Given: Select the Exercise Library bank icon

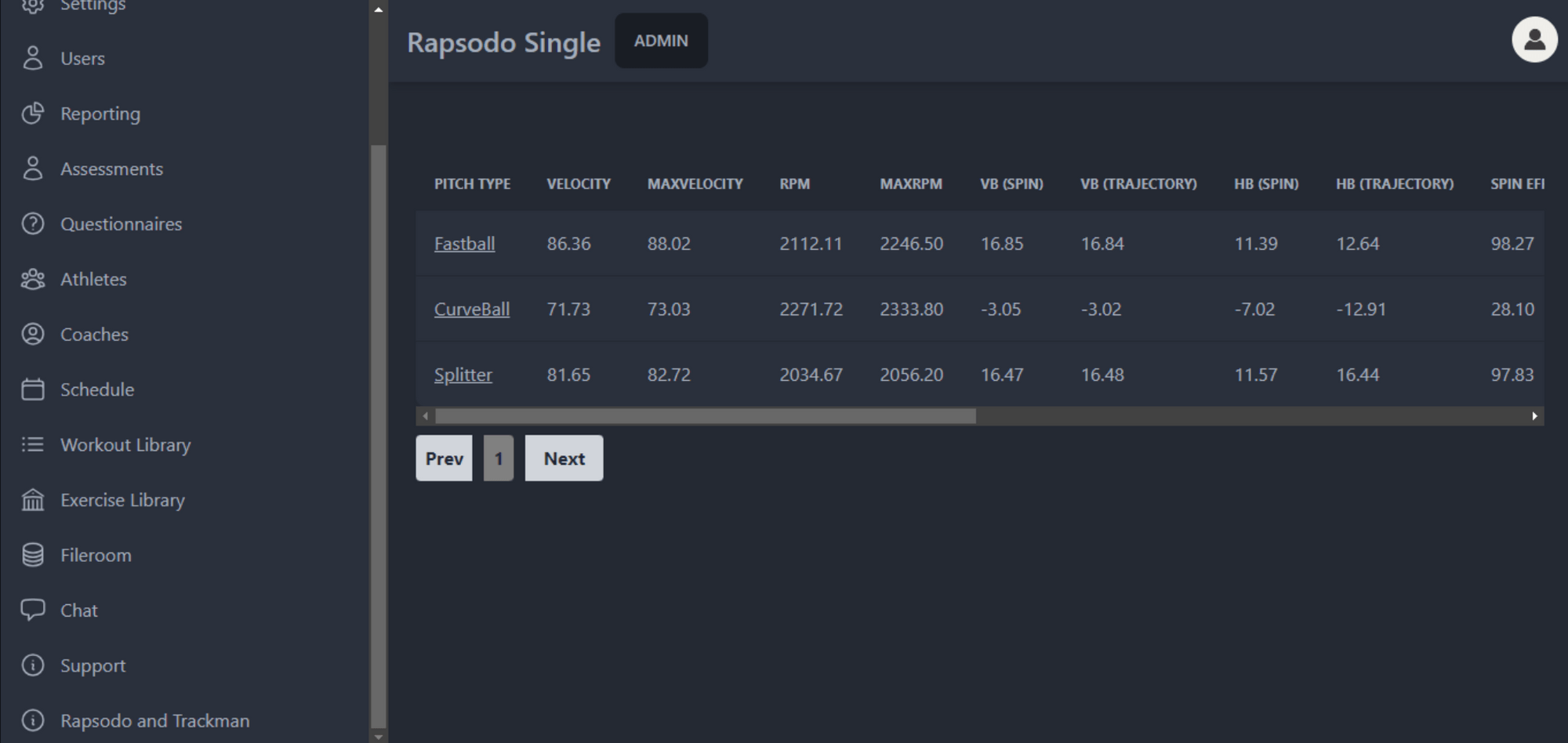Looking at the screenshot, I should 32,499.
